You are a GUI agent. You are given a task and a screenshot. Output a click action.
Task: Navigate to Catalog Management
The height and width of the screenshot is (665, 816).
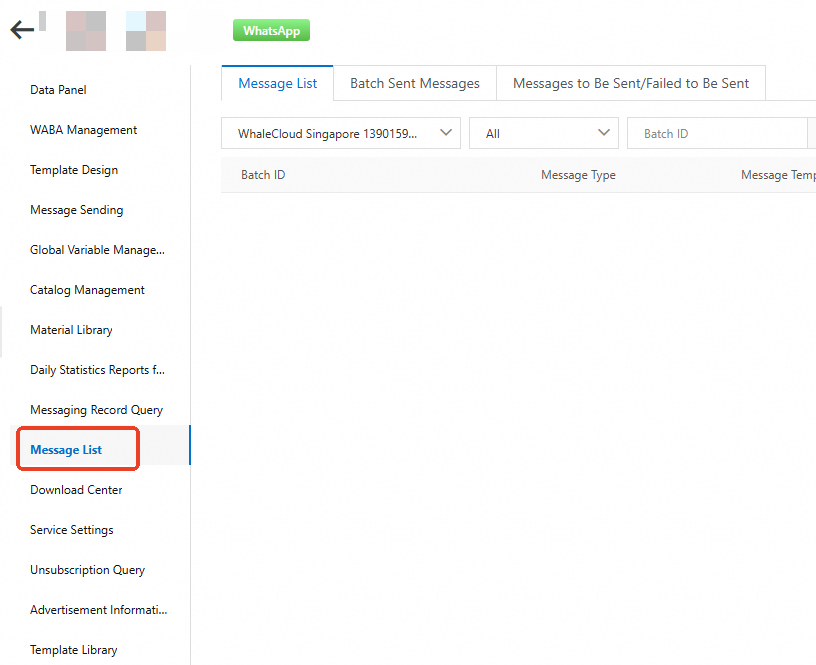(87, 290)
